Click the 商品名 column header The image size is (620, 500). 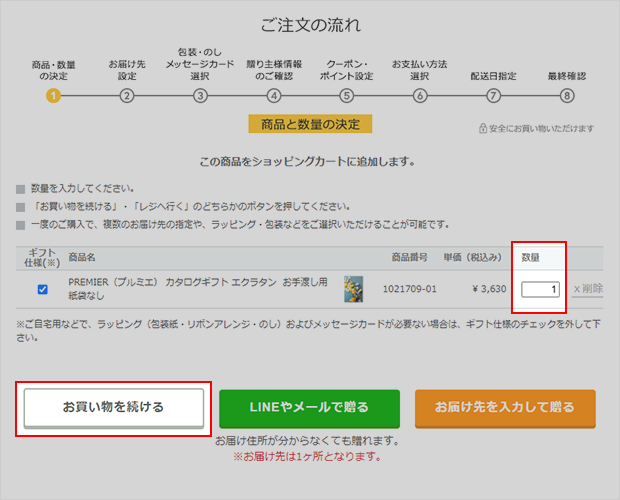pyautogui.click(x=82, y=258)
